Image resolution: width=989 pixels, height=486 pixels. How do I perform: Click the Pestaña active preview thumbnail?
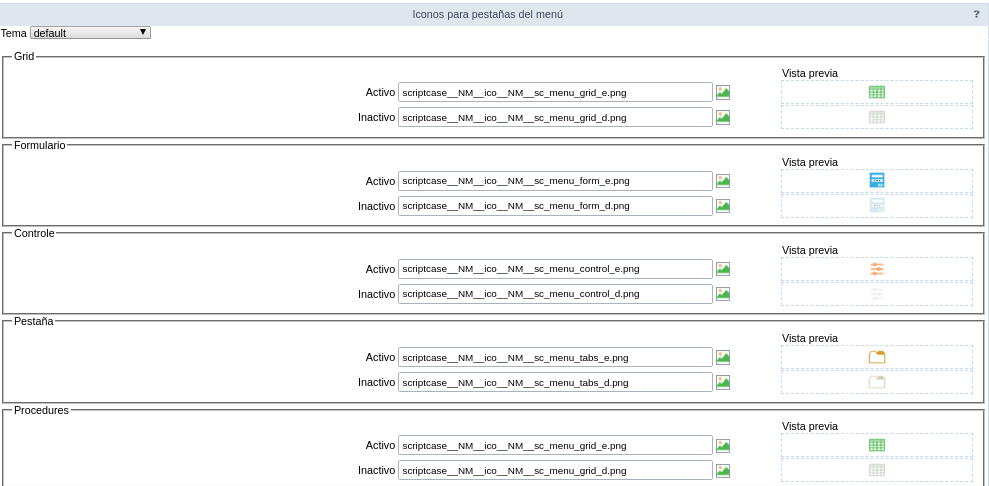click(876, 357)
